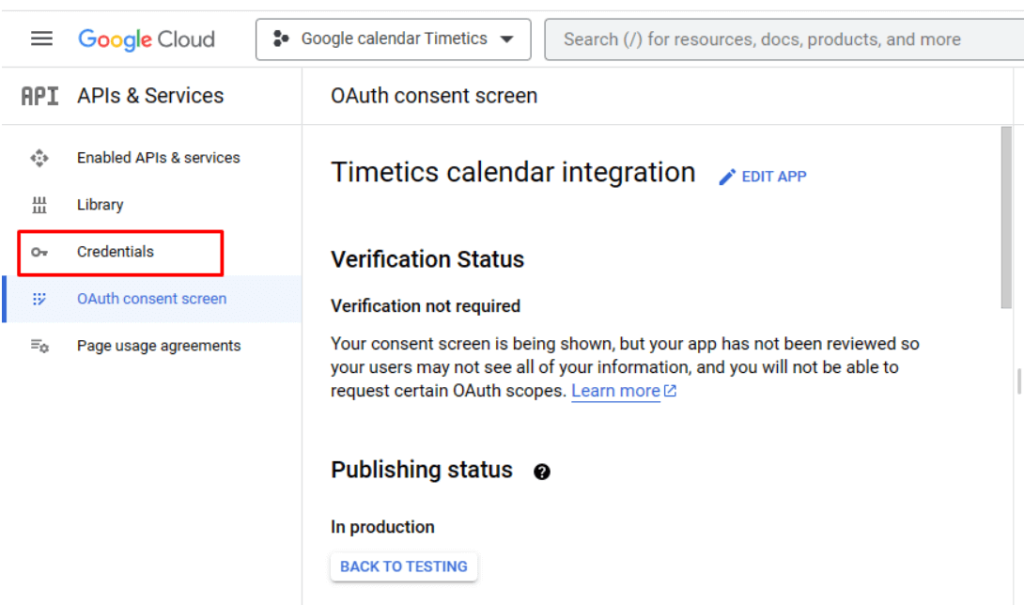
Task: Click the Timetics calendar integration title
Action: (513, 172)
